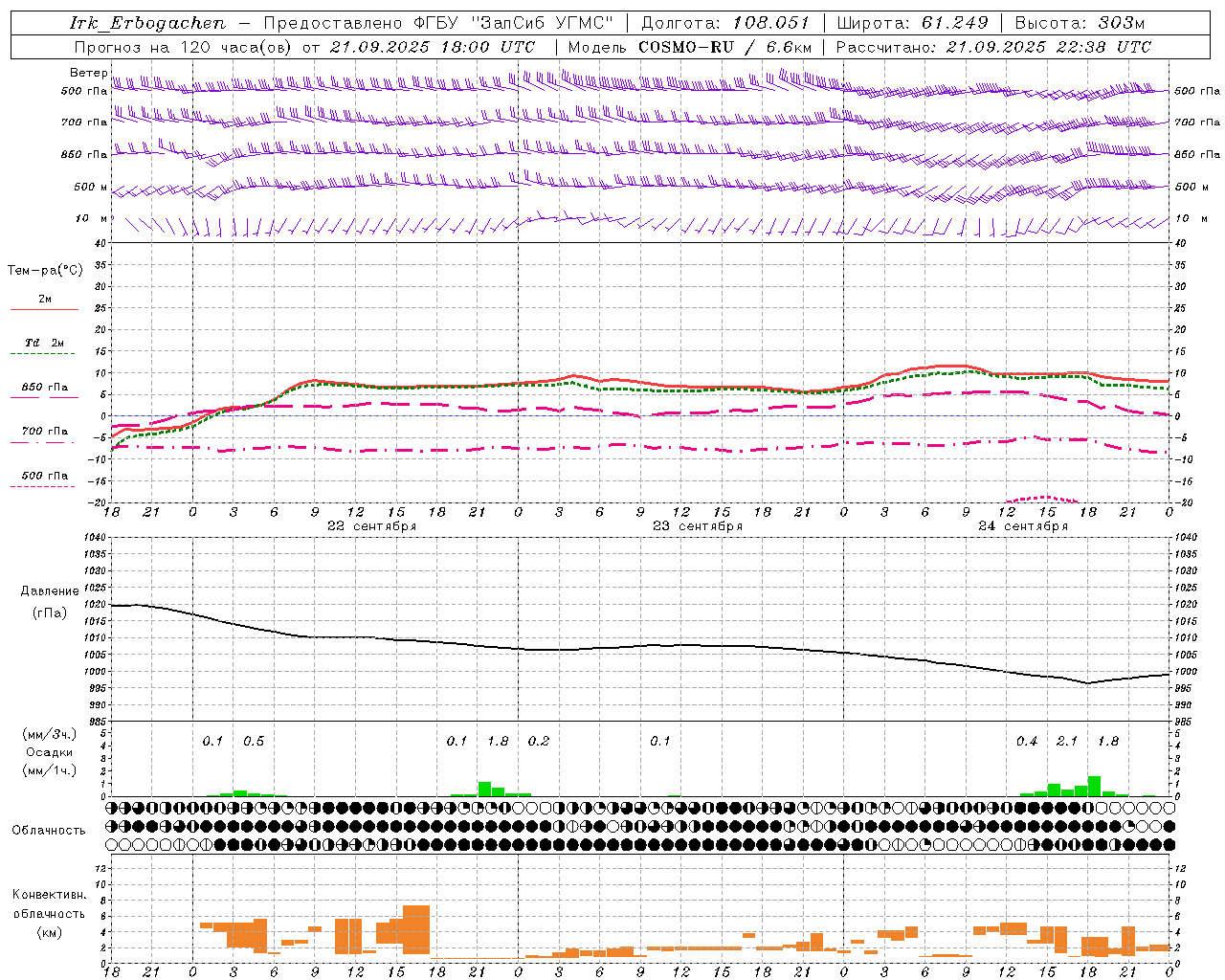This screenshot has height=980, width=1225.
Task: Select the Модель COSMO-RU / 6.6км label
Action: pos(689,47)
